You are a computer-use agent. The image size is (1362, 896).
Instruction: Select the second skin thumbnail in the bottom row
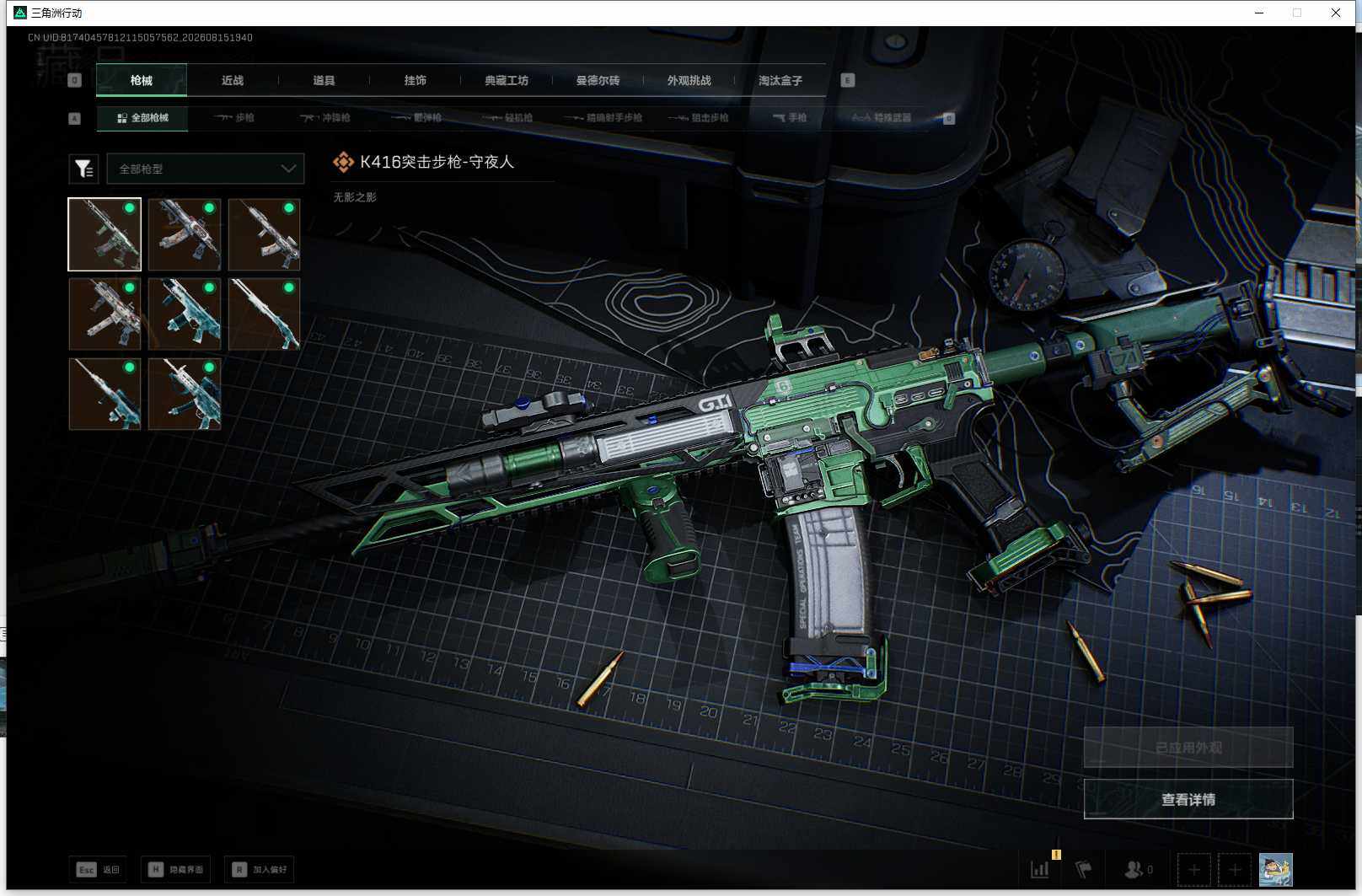pyautogui.click(x=185, y=394)
